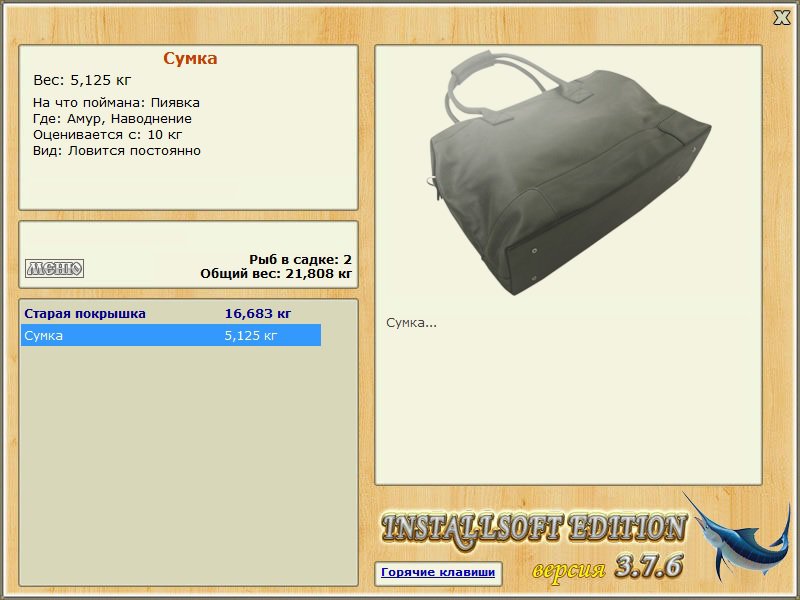
Task: Click the Оценивается с: 10 кг line
Action: point(108,135)
